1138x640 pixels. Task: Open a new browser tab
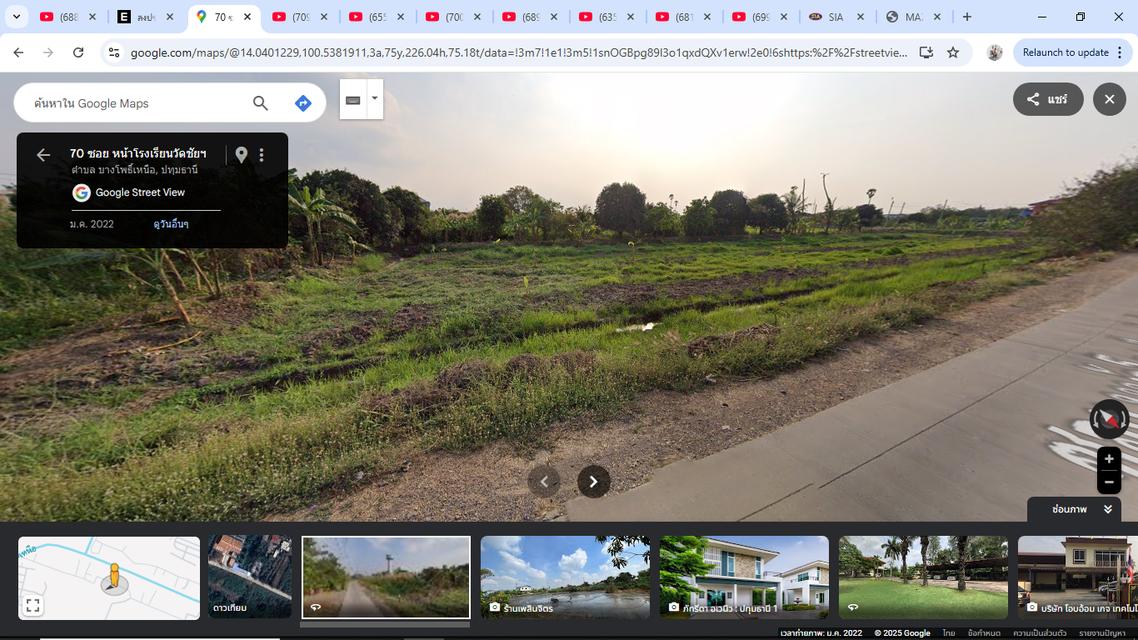click(967, 17)
